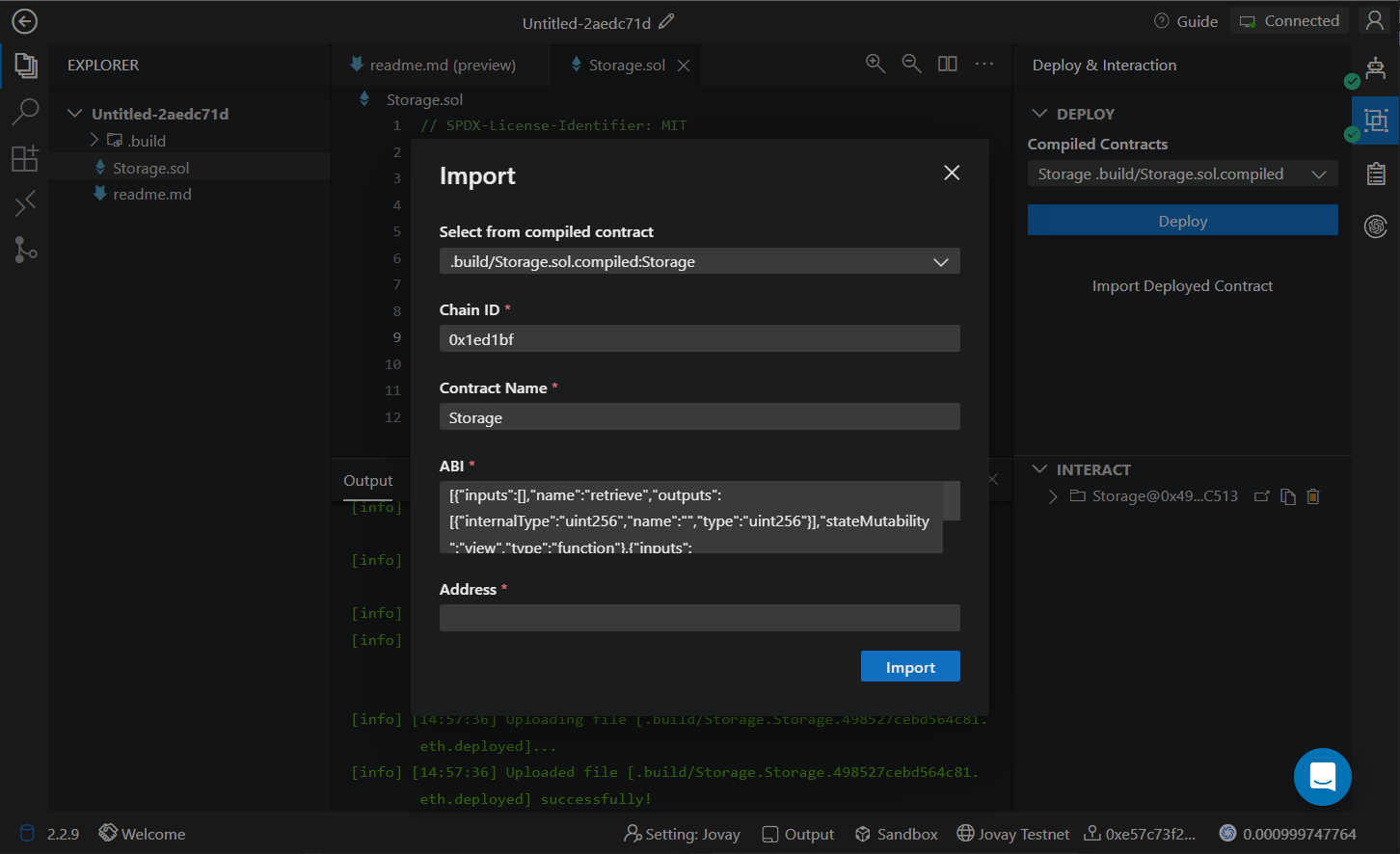Open the chat support bubble
1400x854 pixels.
point(1322,776)
